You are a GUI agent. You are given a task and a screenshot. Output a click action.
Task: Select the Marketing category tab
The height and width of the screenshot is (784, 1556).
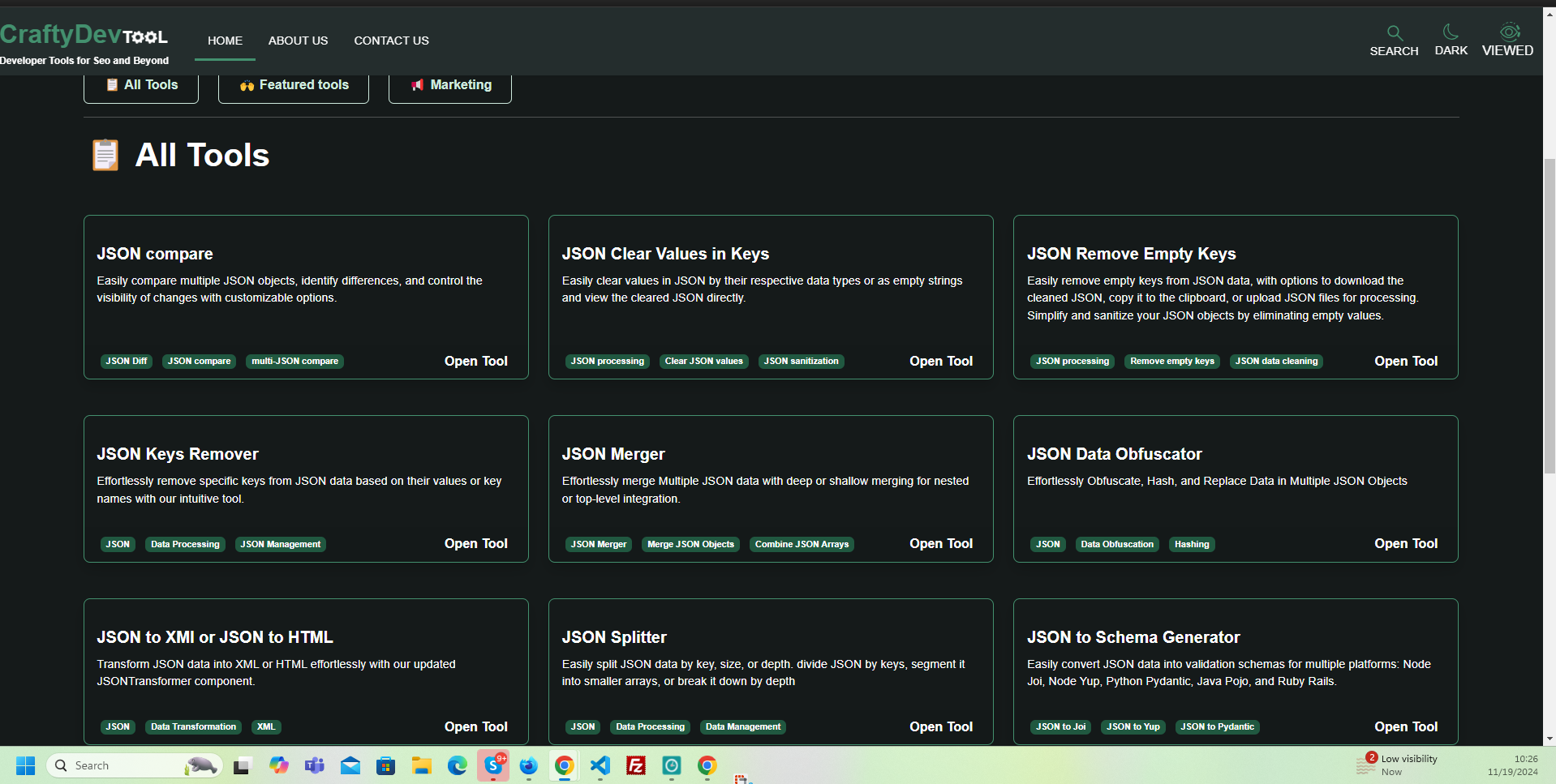coord(450,85)
